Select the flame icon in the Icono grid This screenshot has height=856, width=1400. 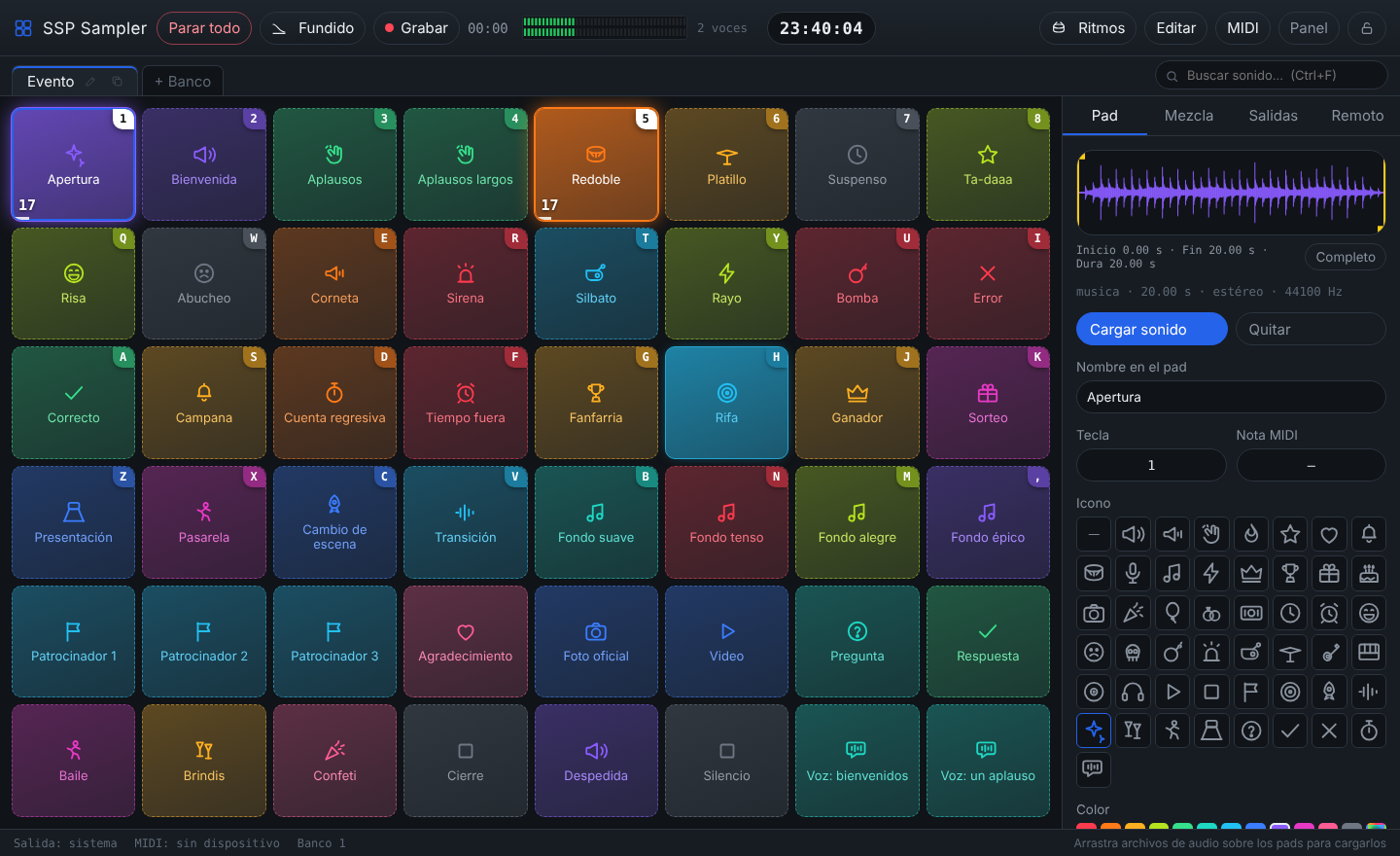(1251, 534)
